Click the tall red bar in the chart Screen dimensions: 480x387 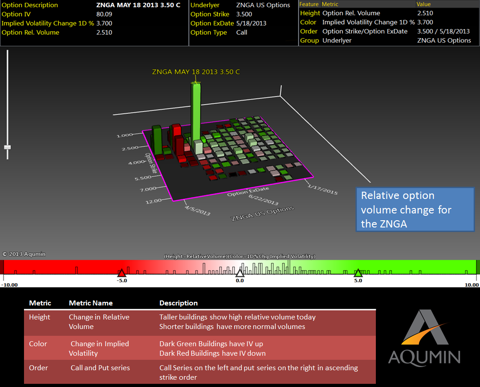(x=176, y=141)
